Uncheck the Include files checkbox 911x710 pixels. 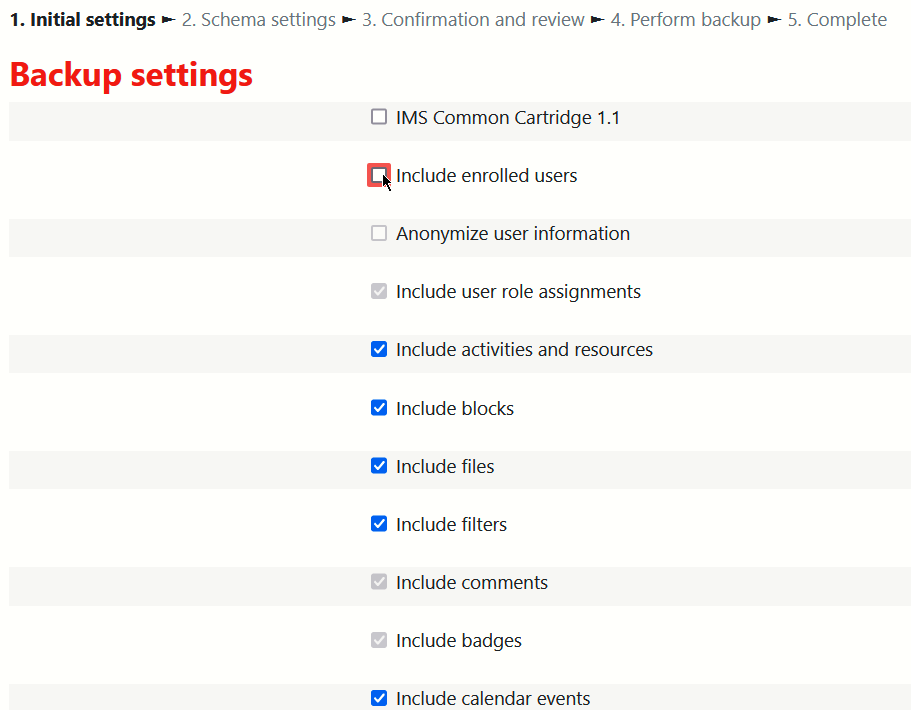(x=379, y=466)
